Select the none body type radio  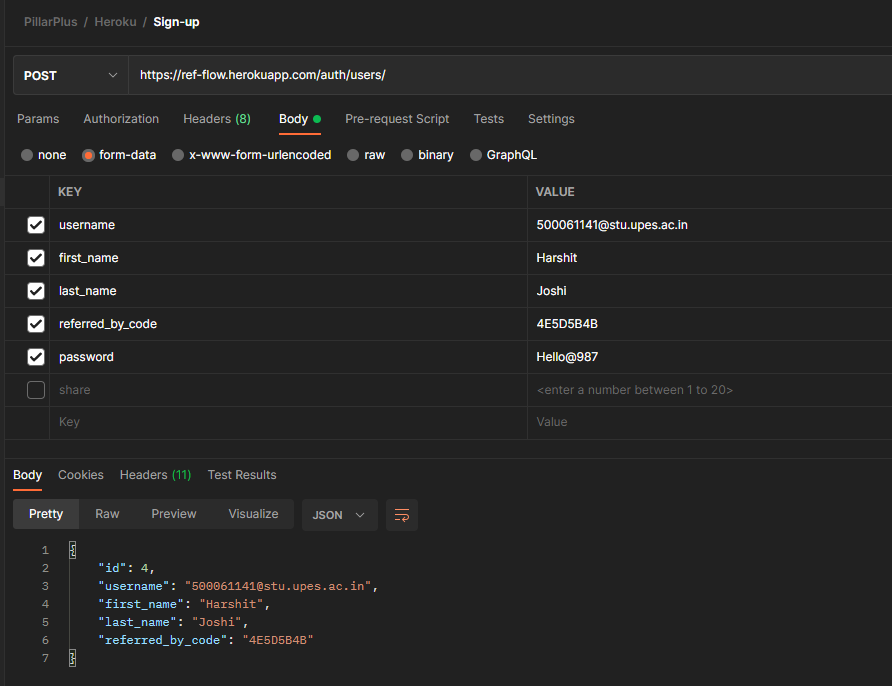[x=27, y=155]
